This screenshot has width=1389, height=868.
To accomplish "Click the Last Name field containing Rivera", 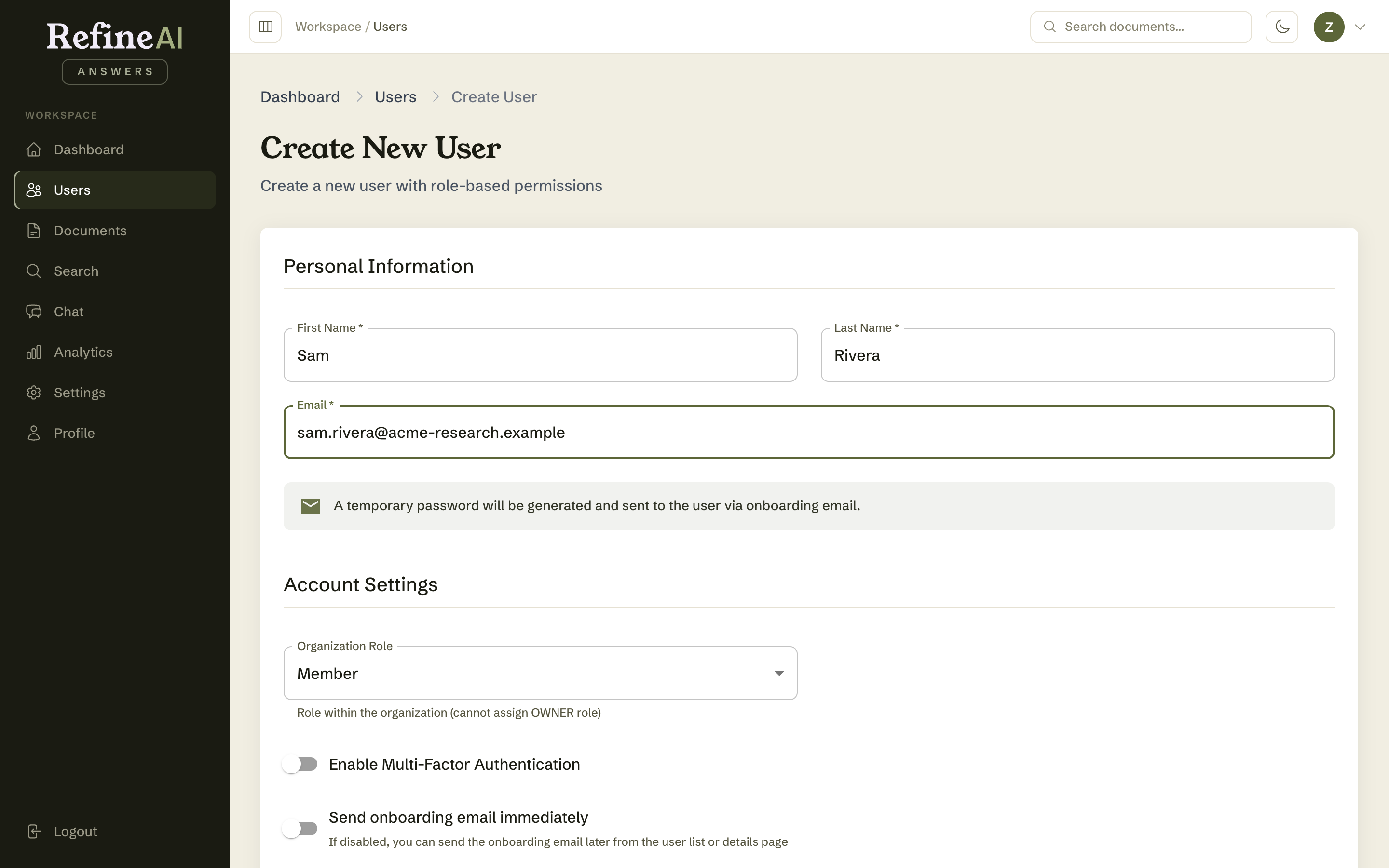I will pos(1077,355).
